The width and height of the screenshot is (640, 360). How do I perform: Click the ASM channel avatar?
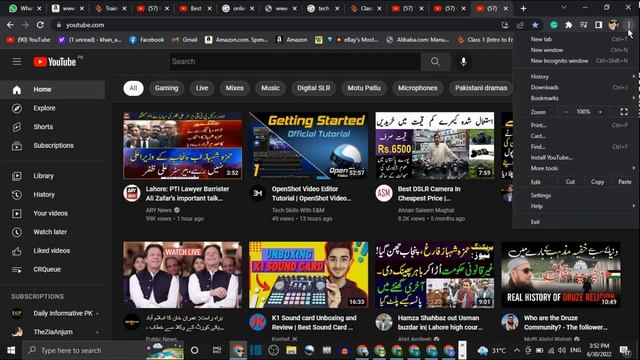[384, 193]
